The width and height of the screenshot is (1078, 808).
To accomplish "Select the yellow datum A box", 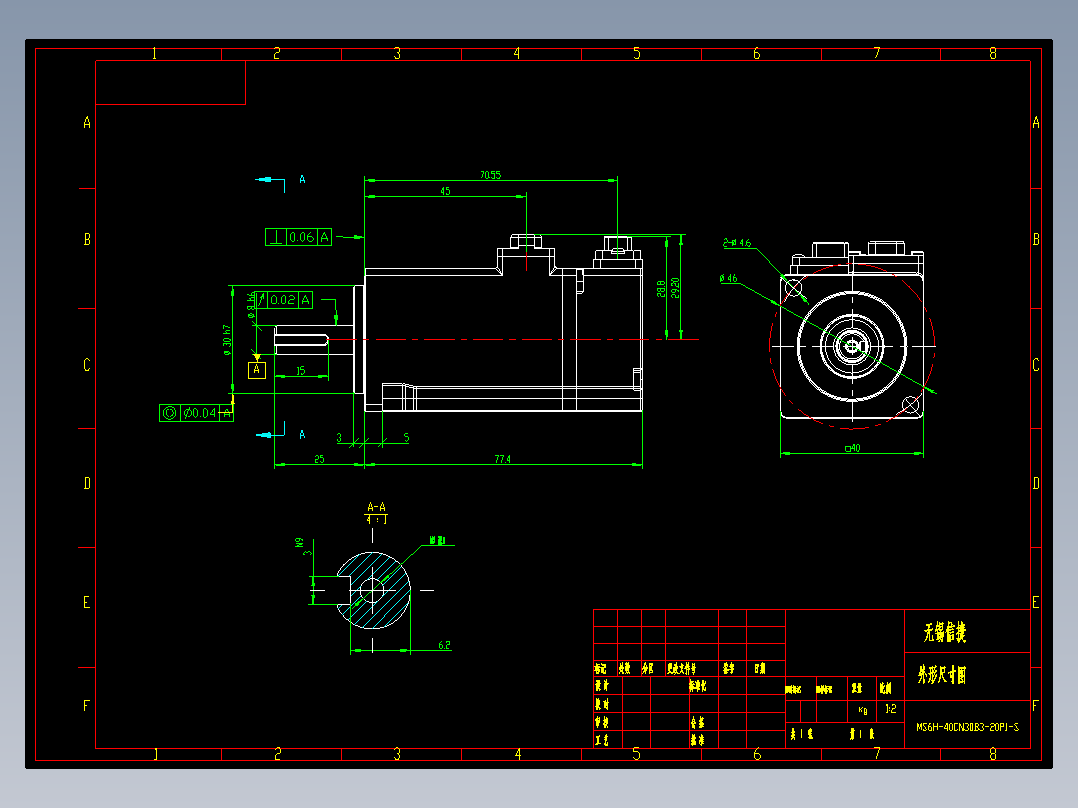I will pyautogui.click(x=256, y=370).
